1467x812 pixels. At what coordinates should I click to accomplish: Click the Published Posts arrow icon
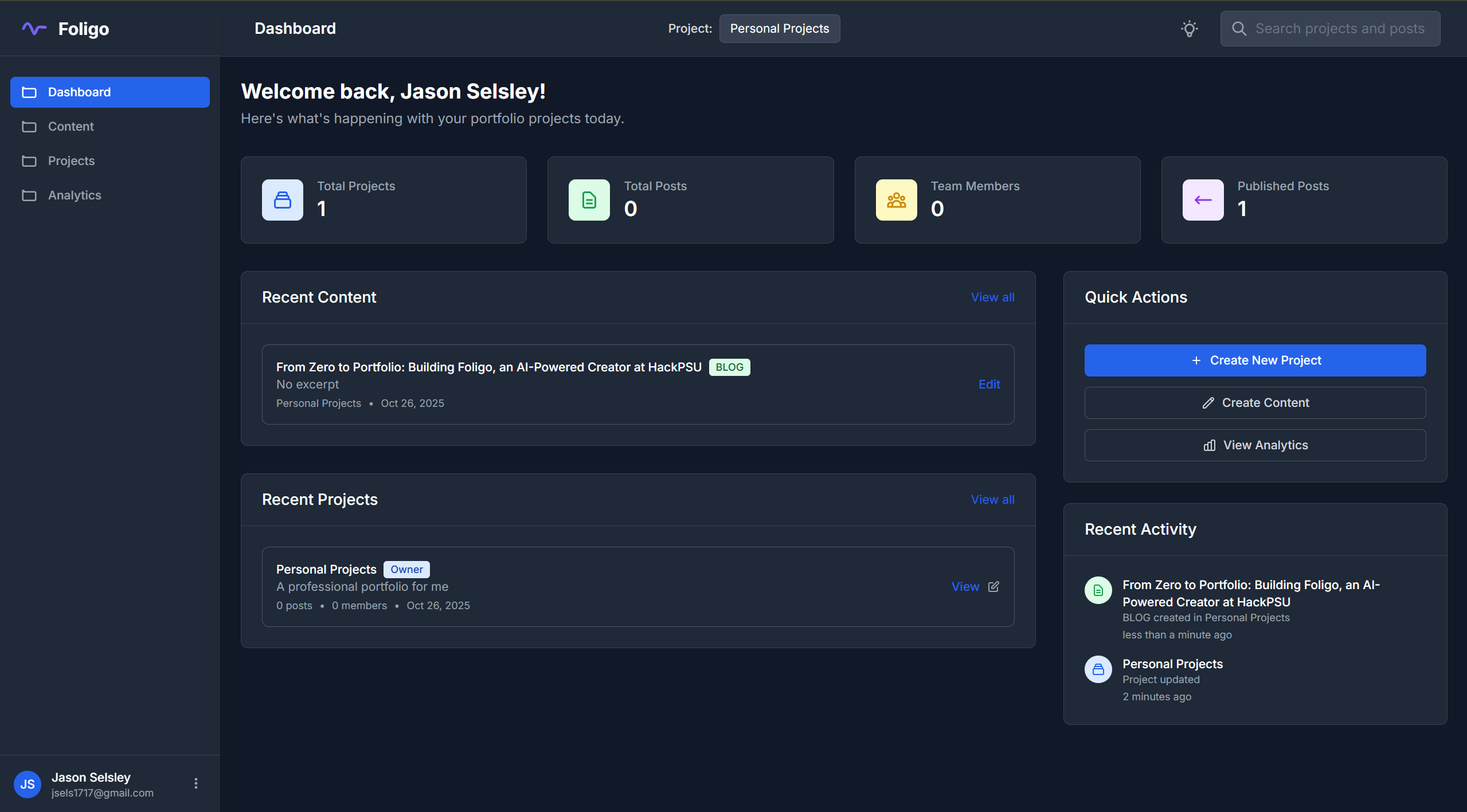coord(1203,200)
